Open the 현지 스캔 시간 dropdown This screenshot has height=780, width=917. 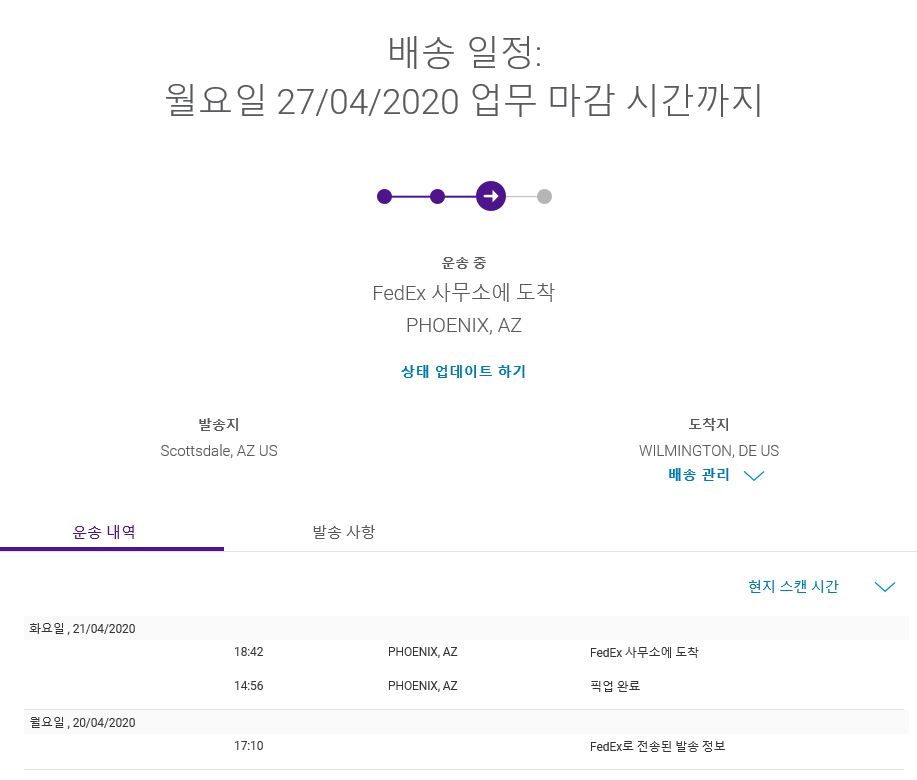pos(794,587)
